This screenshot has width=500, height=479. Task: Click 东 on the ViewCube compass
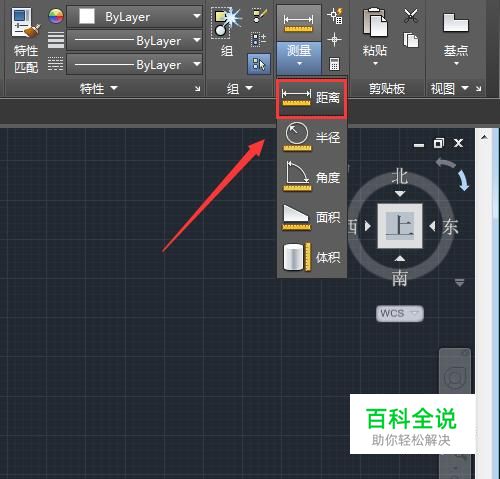(451, 227)
